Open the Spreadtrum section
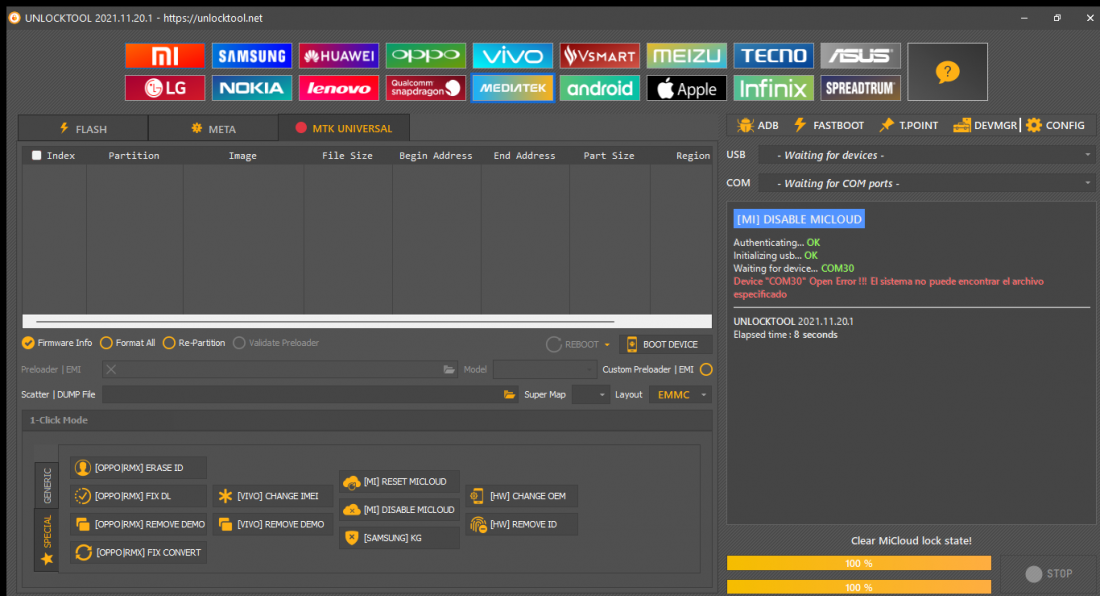1100x596 pixels. (x=861, y=88)
